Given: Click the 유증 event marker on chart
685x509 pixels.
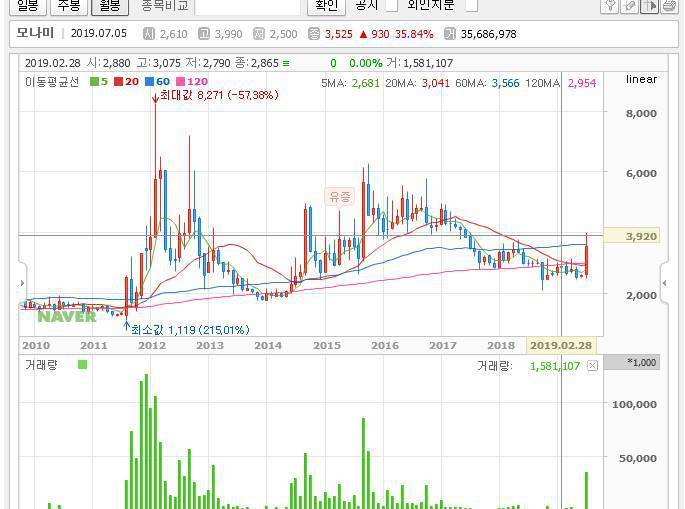Looking at the screenshot, I should (x=340, y=197).
